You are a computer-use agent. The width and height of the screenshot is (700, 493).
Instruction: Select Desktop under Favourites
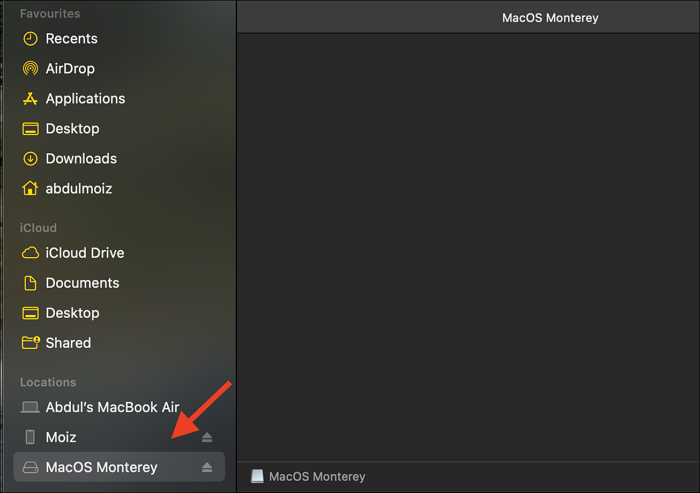(72, 129)
